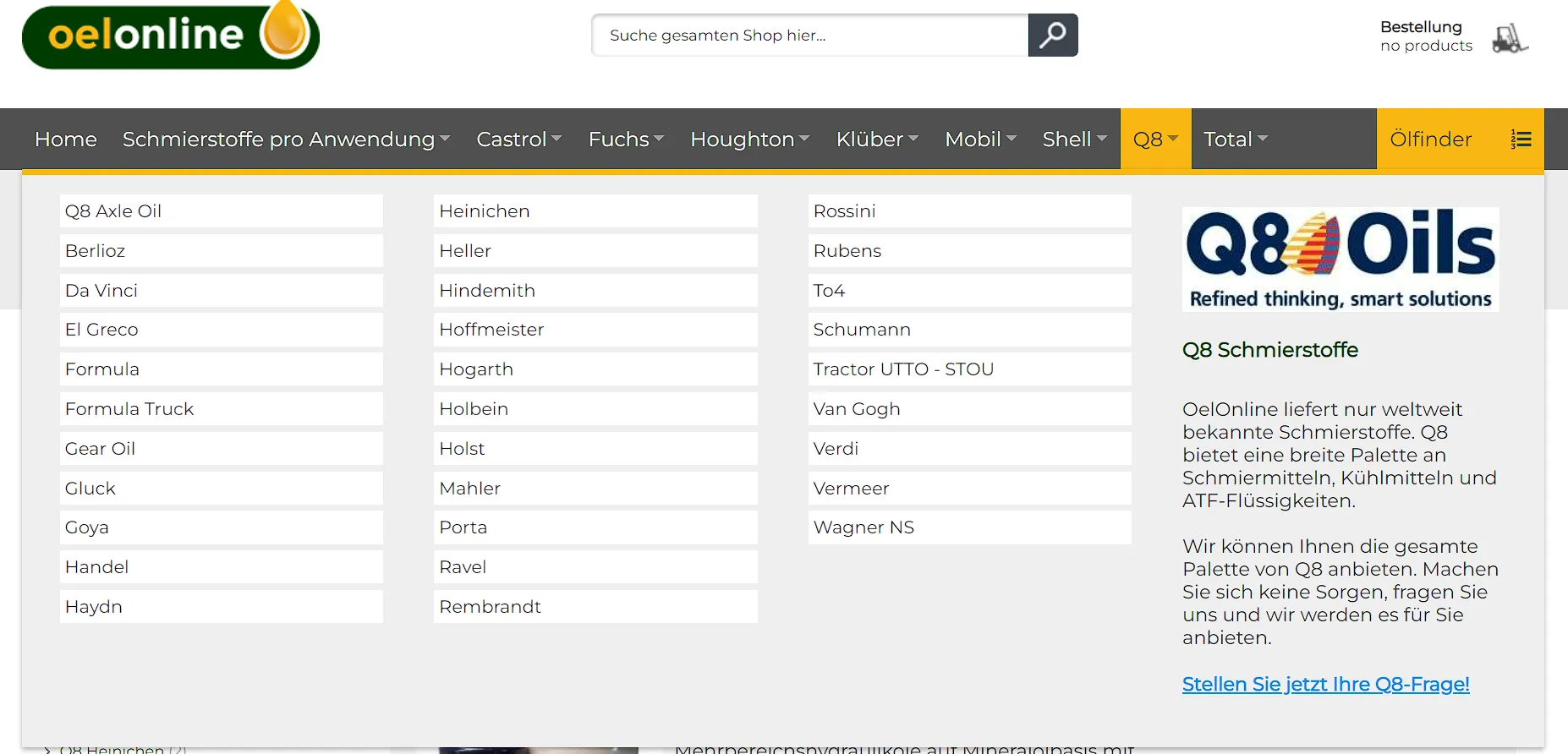
Task: Collapse the Q8 brand menu
Action: (x=1156, y=139)
